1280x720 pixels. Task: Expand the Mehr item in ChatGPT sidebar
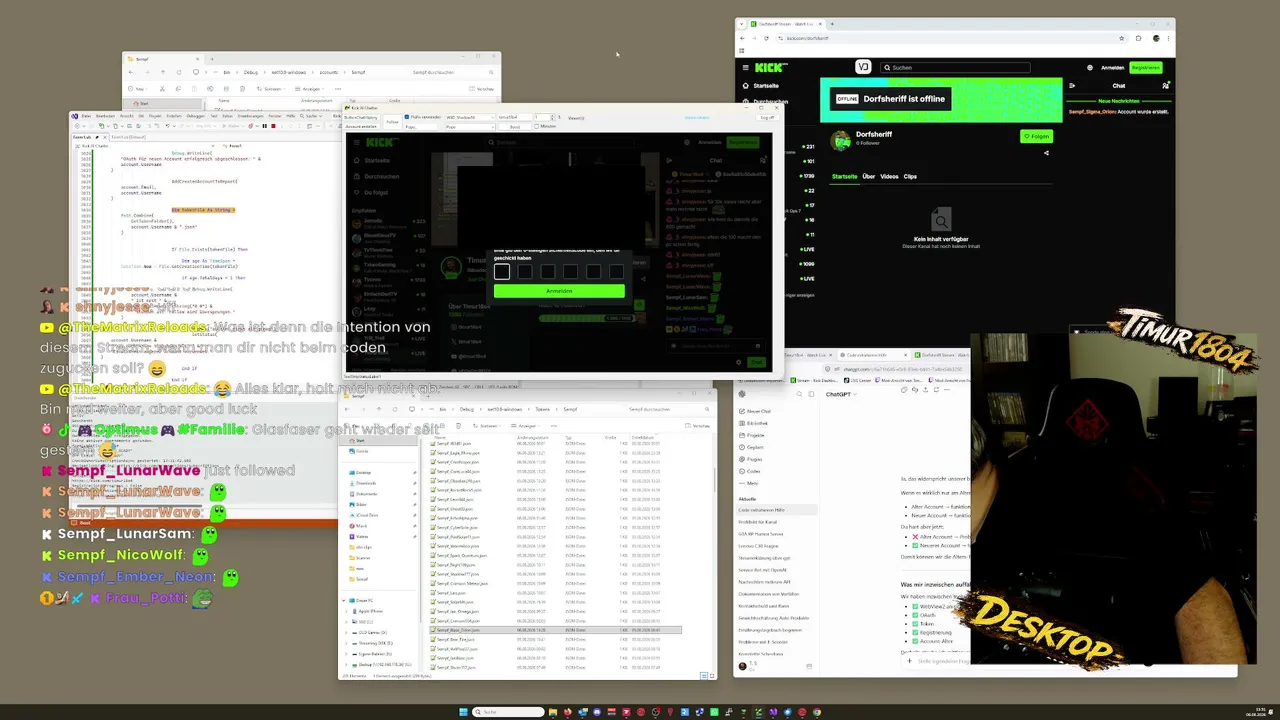[x=752, y=483]
